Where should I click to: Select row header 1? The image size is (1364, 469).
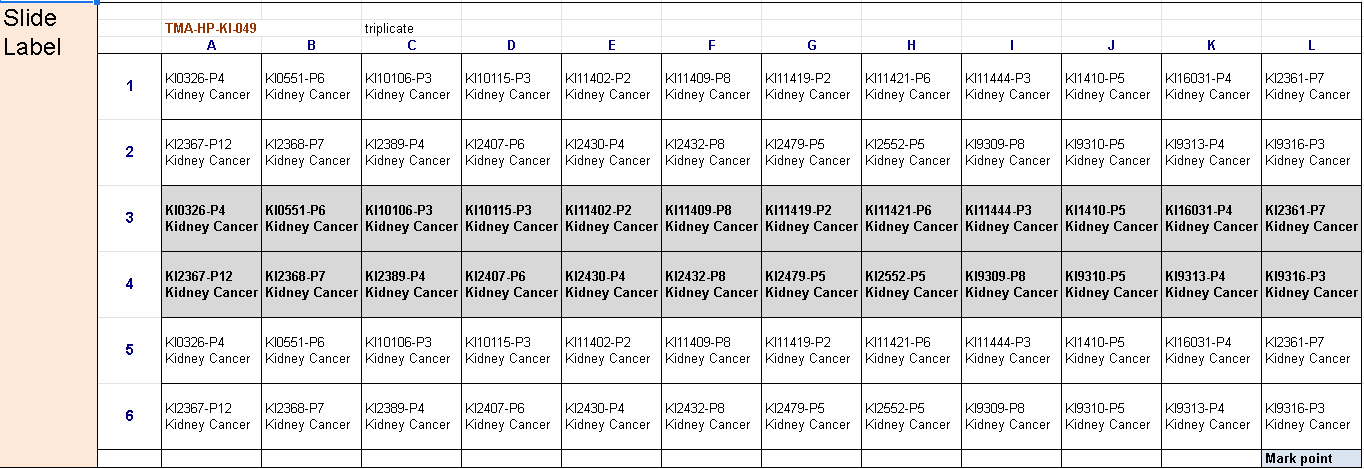coord(129,86)
